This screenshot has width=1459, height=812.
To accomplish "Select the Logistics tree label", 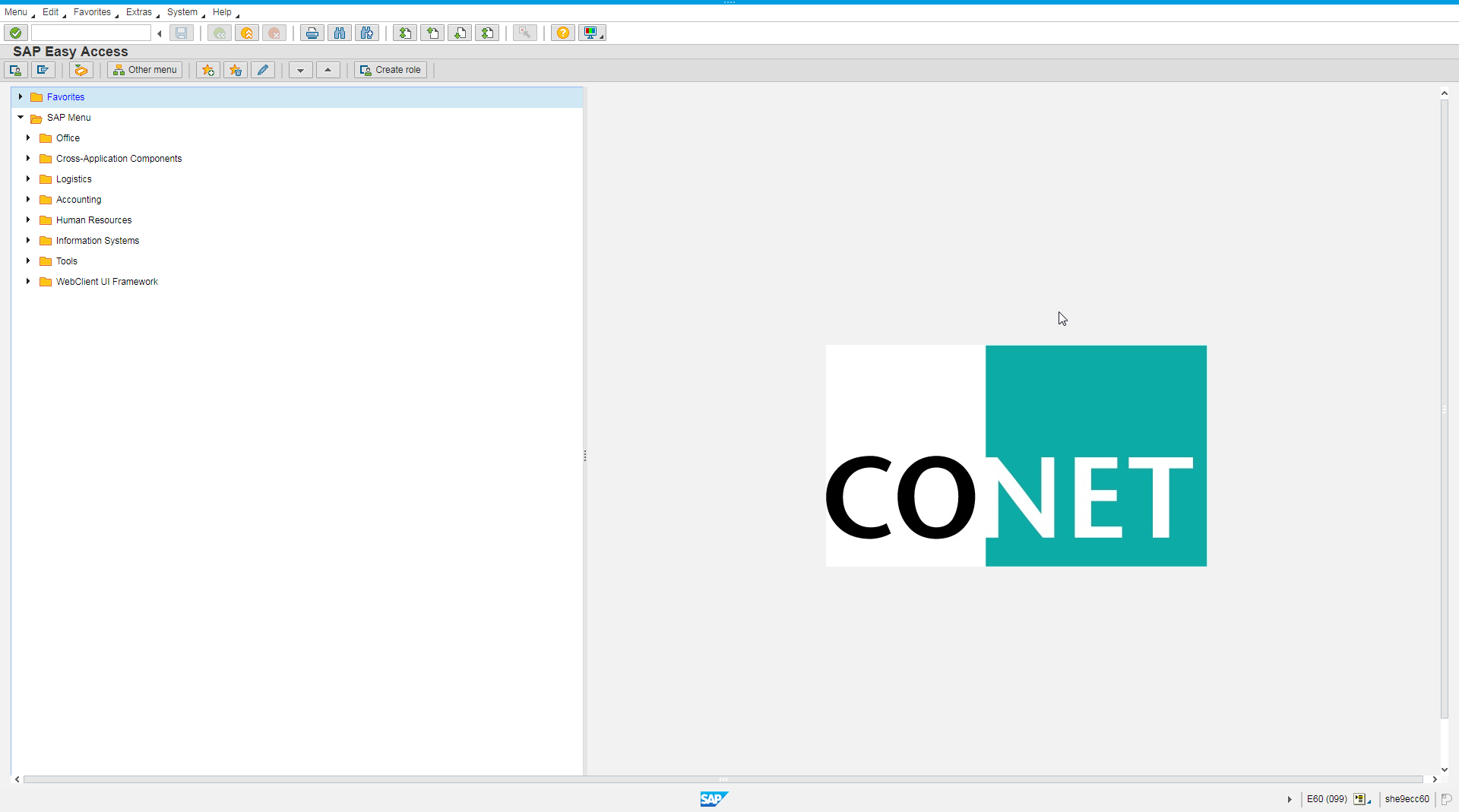I will point(74,179).
